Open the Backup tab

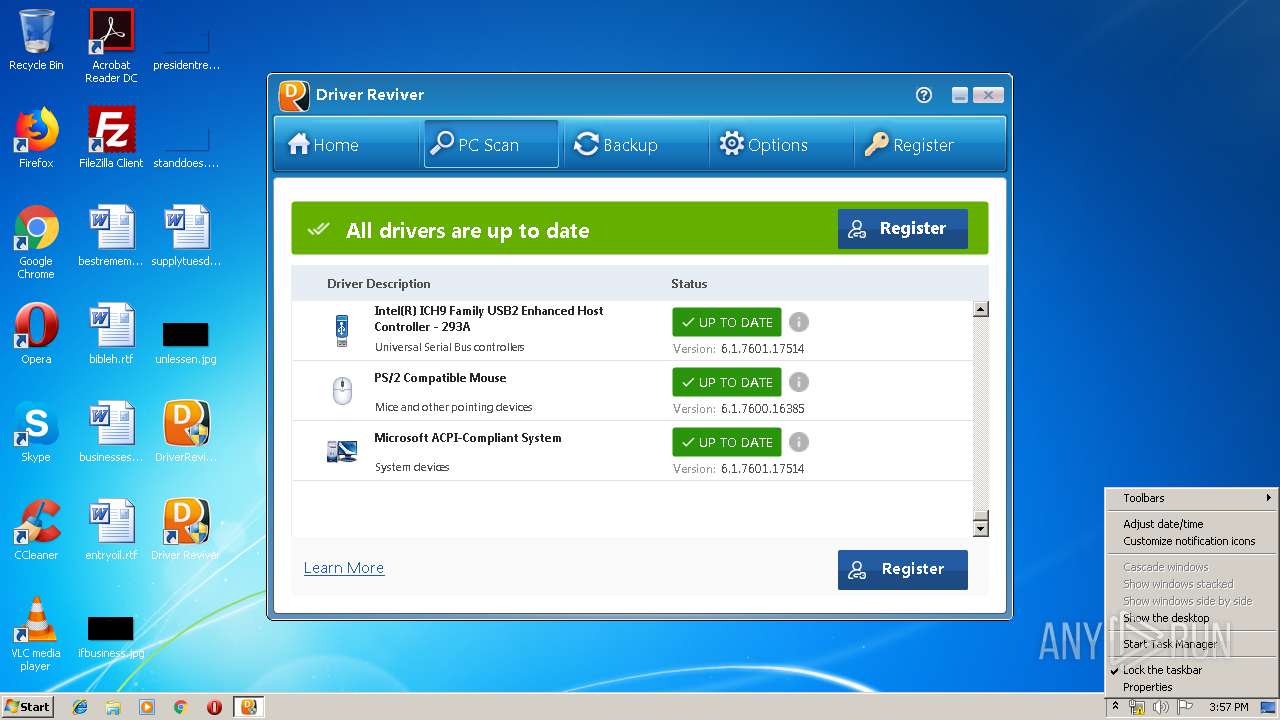(x=616, y=145)
